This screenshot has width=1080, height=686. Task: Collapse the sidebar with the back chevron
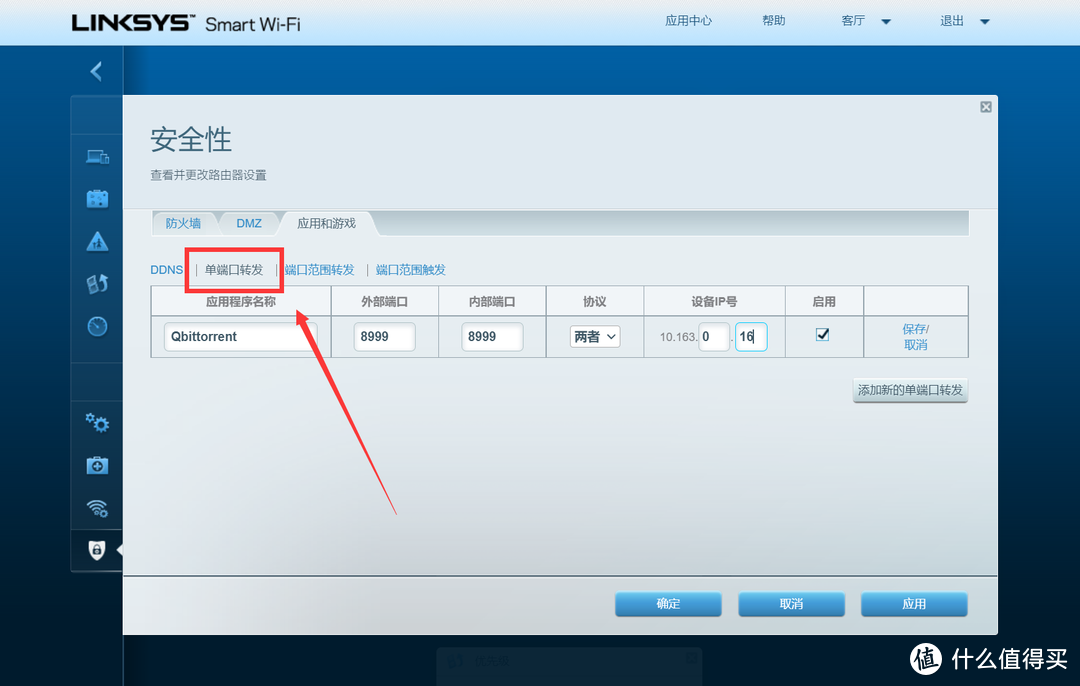pyautogui.click(x=96, y=71)
